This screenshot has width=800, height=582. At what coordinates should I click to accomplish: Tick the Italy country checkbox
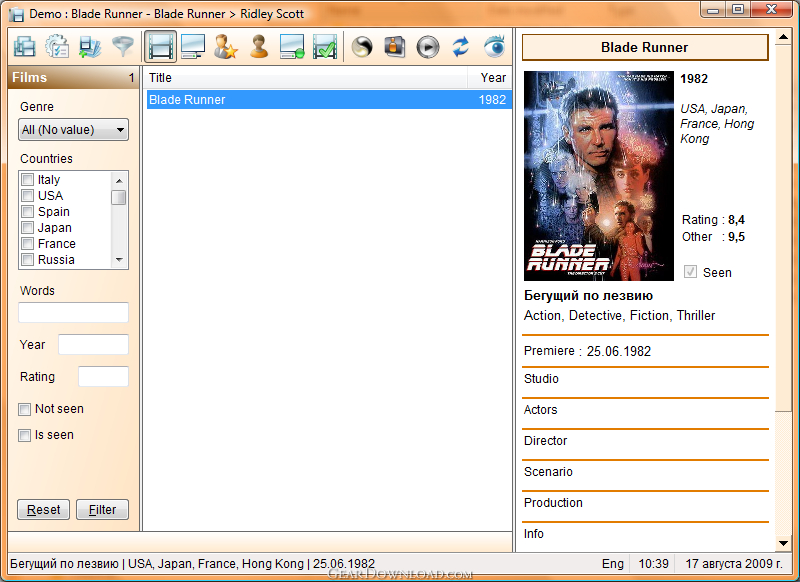[x=28, y=180]
